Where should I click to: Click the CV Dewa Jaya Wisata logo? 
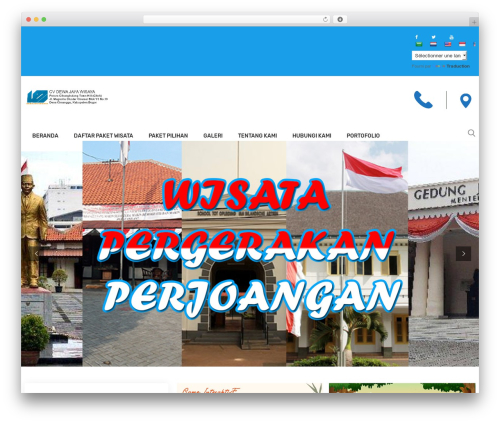(x=67, y=97)
